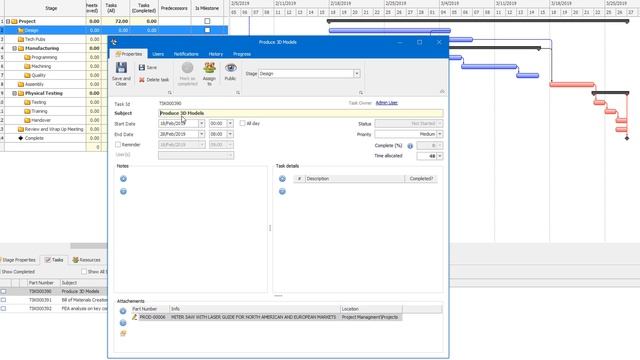Image resolution: width=640 pixels, height=360 pixels.
Task: Click the Save and Close floppy icon
Action: coord(121,68)
